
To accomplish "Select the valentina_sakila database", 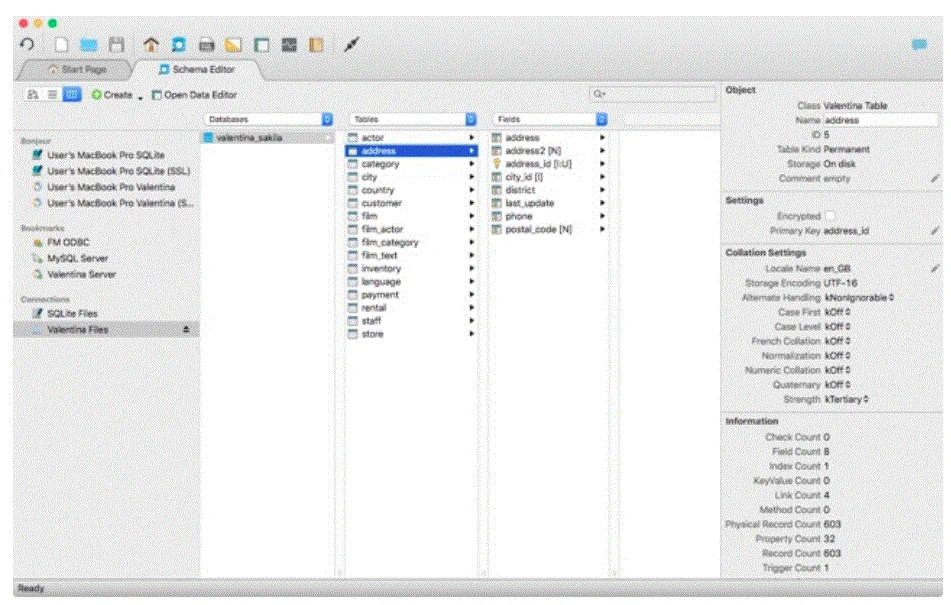I will (x=267, y=138).
